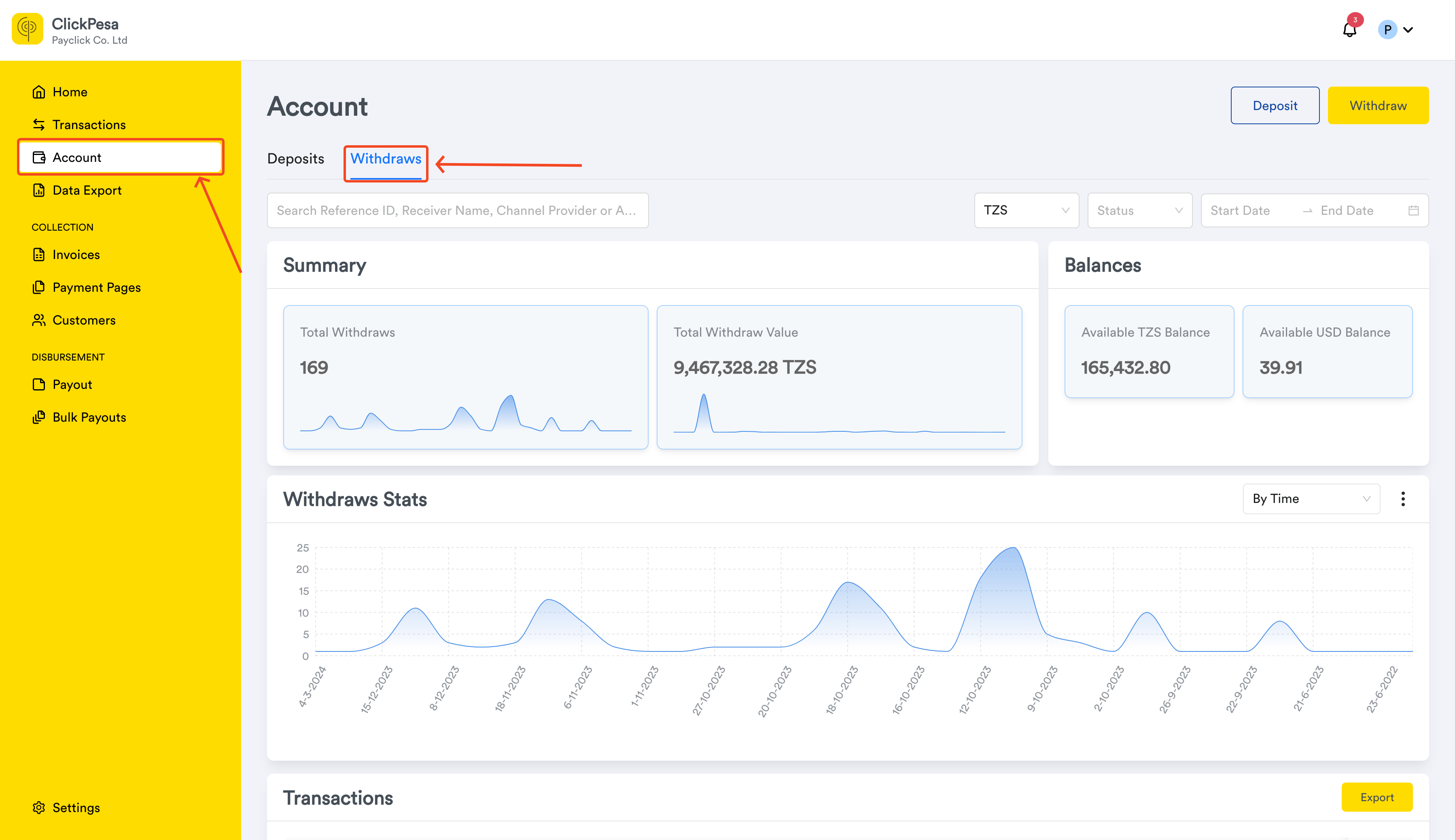Click the 165,432.80 balance value
The image size is (1455, 840).
(1125, 367)
